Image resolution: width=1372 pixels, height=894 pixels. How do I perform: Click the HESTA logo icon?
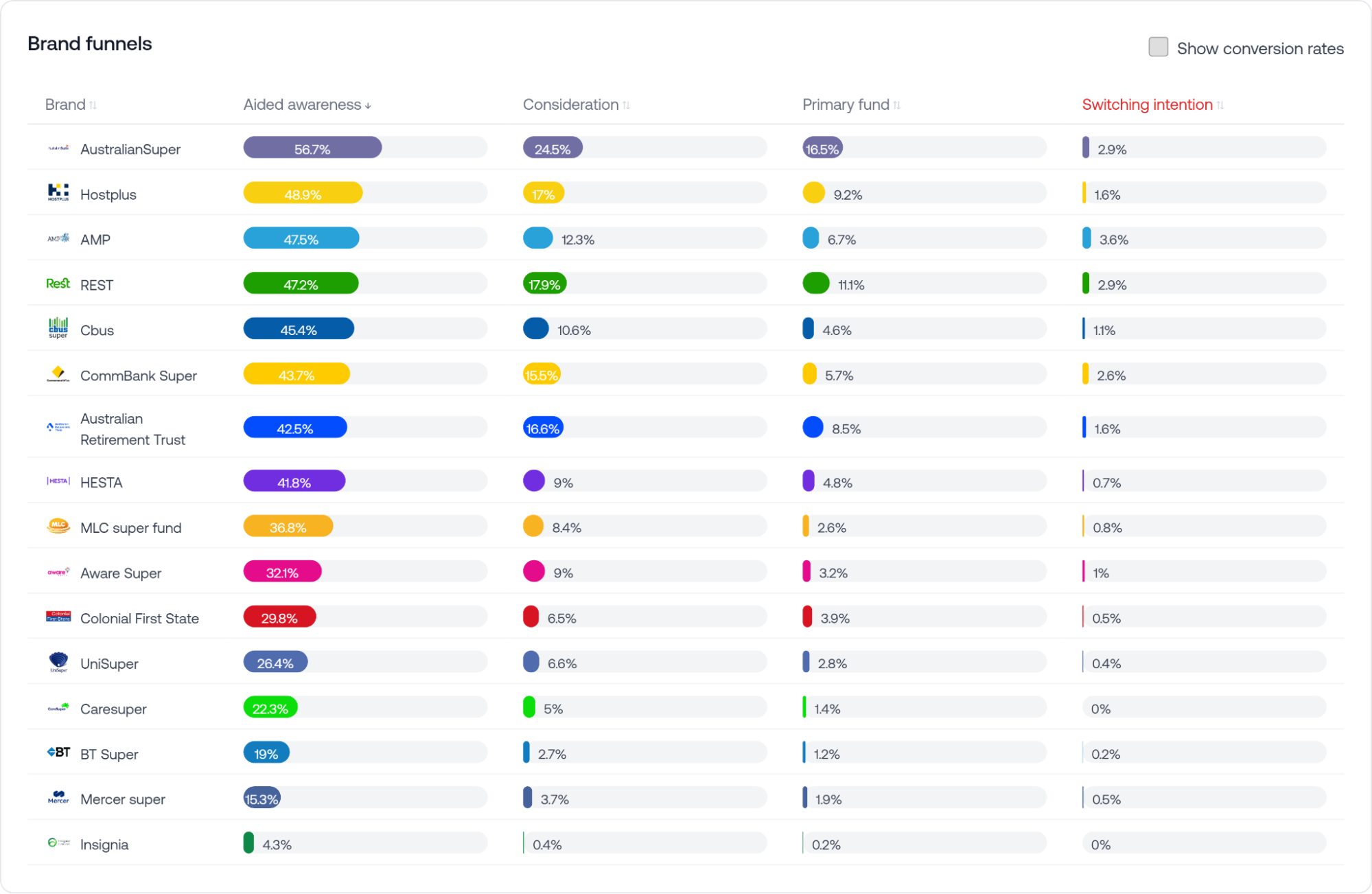pos(58,481)
